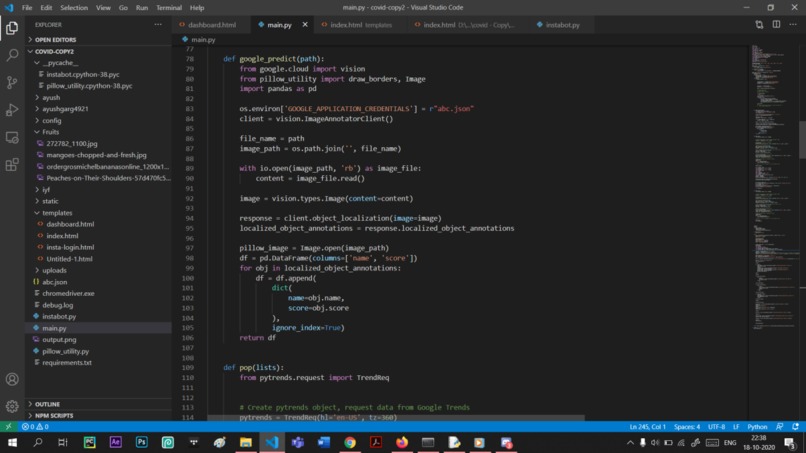806x453 pixels.
Task: Select language mode Python in status bar
Action: click(x=757, y=427)
